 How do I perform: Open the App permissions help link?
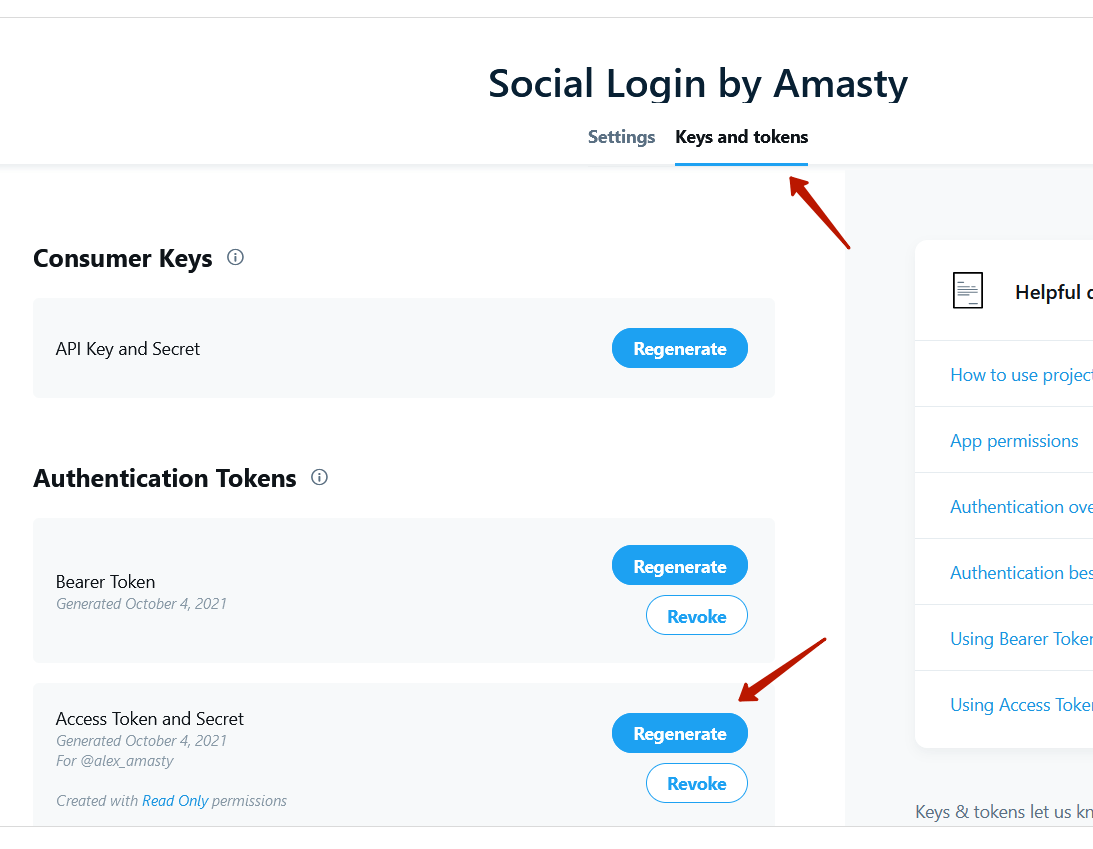click(x=1014, y=441)
